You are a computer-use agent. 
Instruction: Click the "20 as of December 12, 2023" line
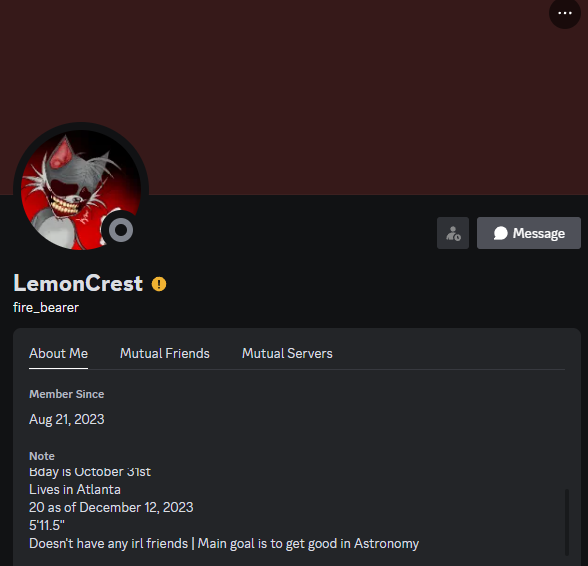pos(111,507)
